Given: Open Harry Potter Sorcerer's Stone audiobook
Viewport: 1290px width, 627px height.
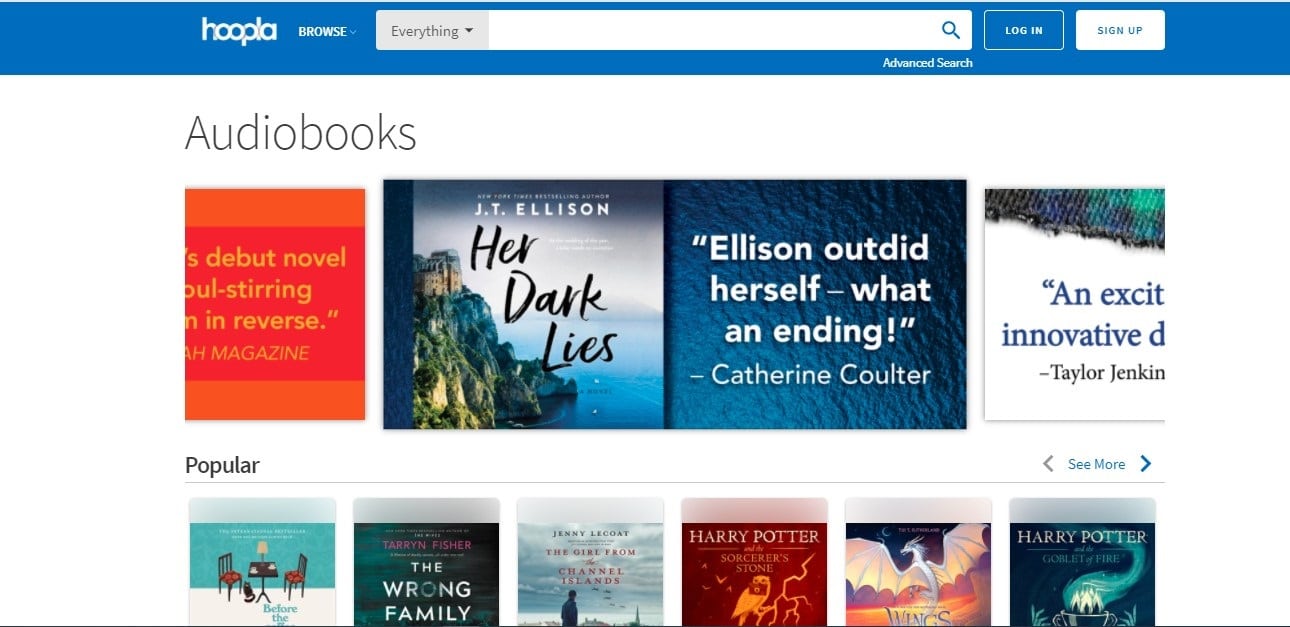Looking at the screenshot, I should (754, 562).
